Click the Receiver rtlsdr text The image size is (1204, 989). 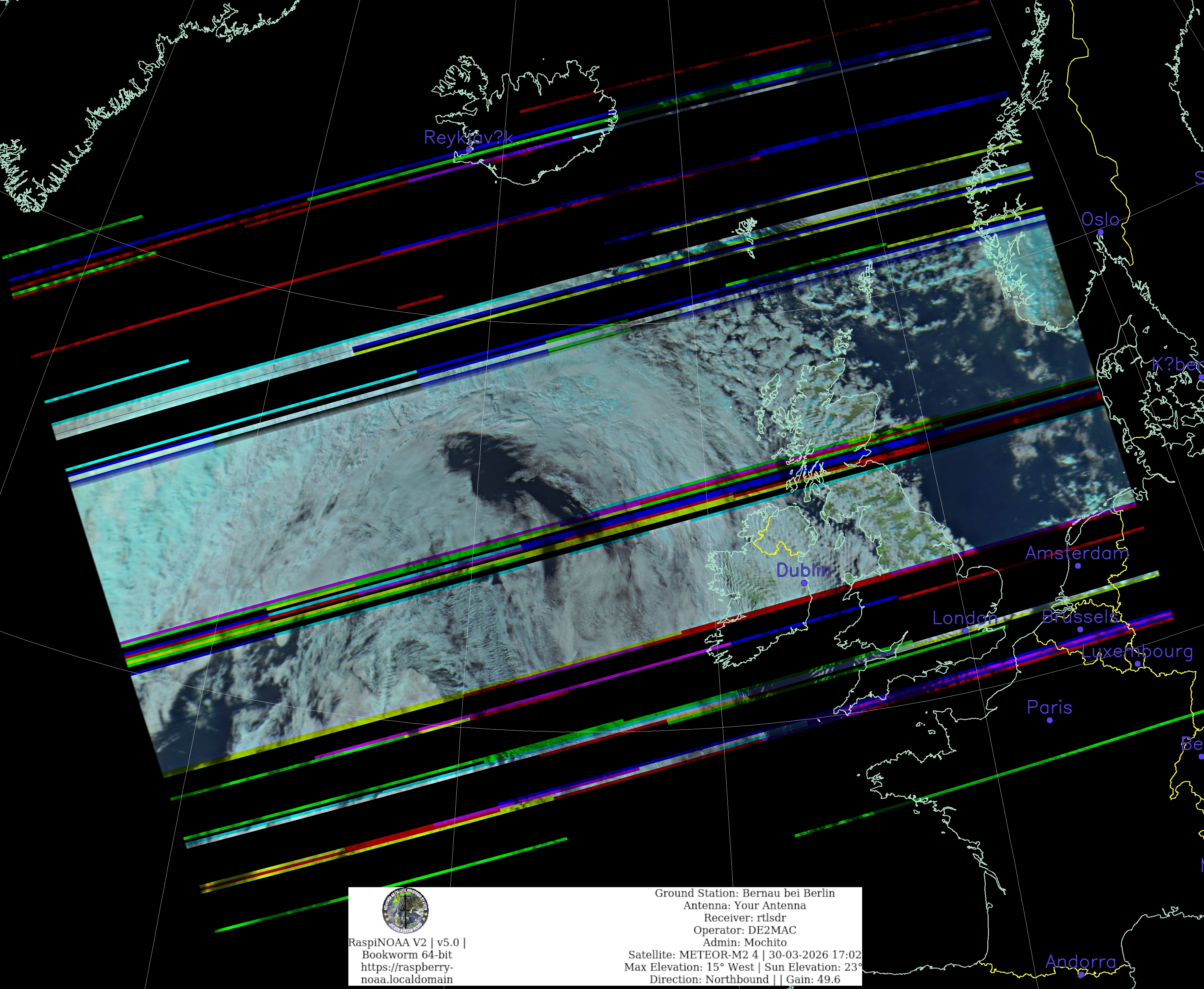coord(744,918)
